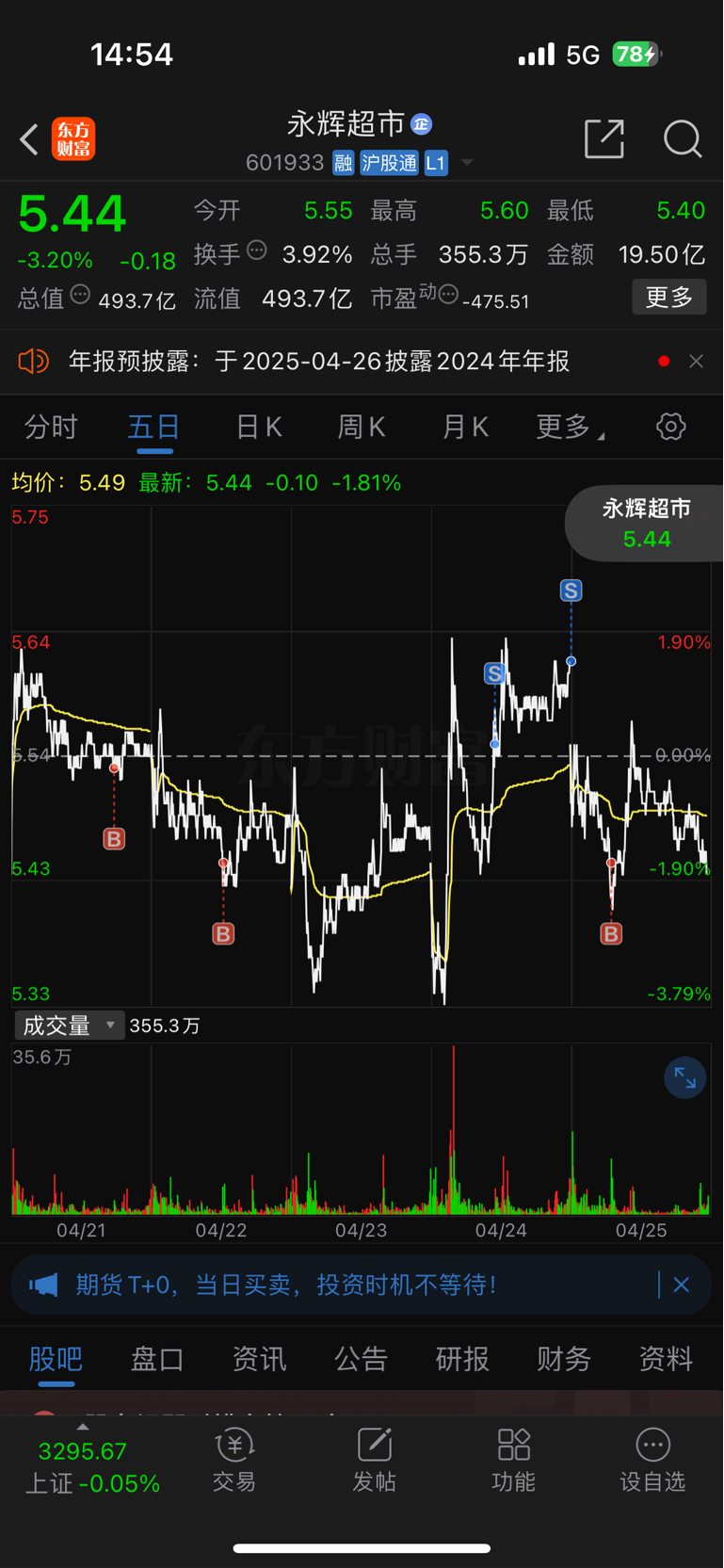Image resolution: width=724 pixels, height=1568 pixels.
Task: Switch to 公告 tab
Action: click(x=361, y=1359)
